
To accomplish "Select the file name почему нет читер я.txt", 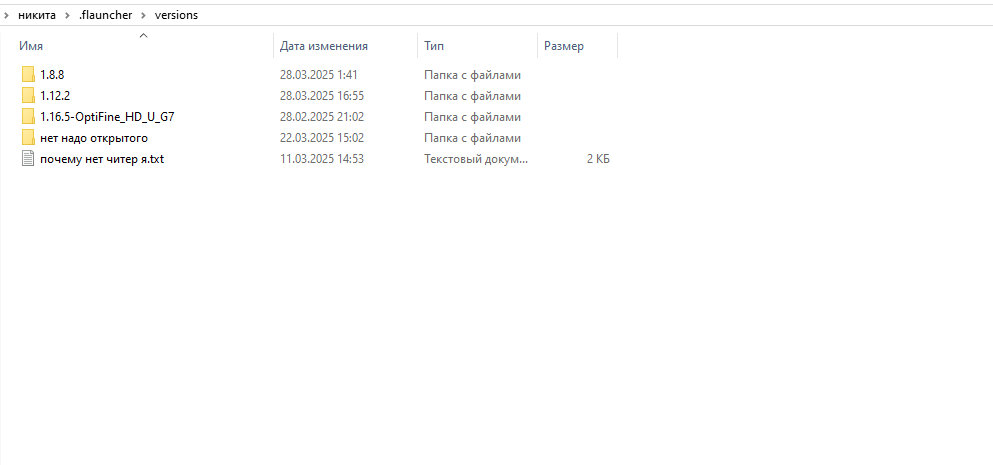I will point(102,159).
